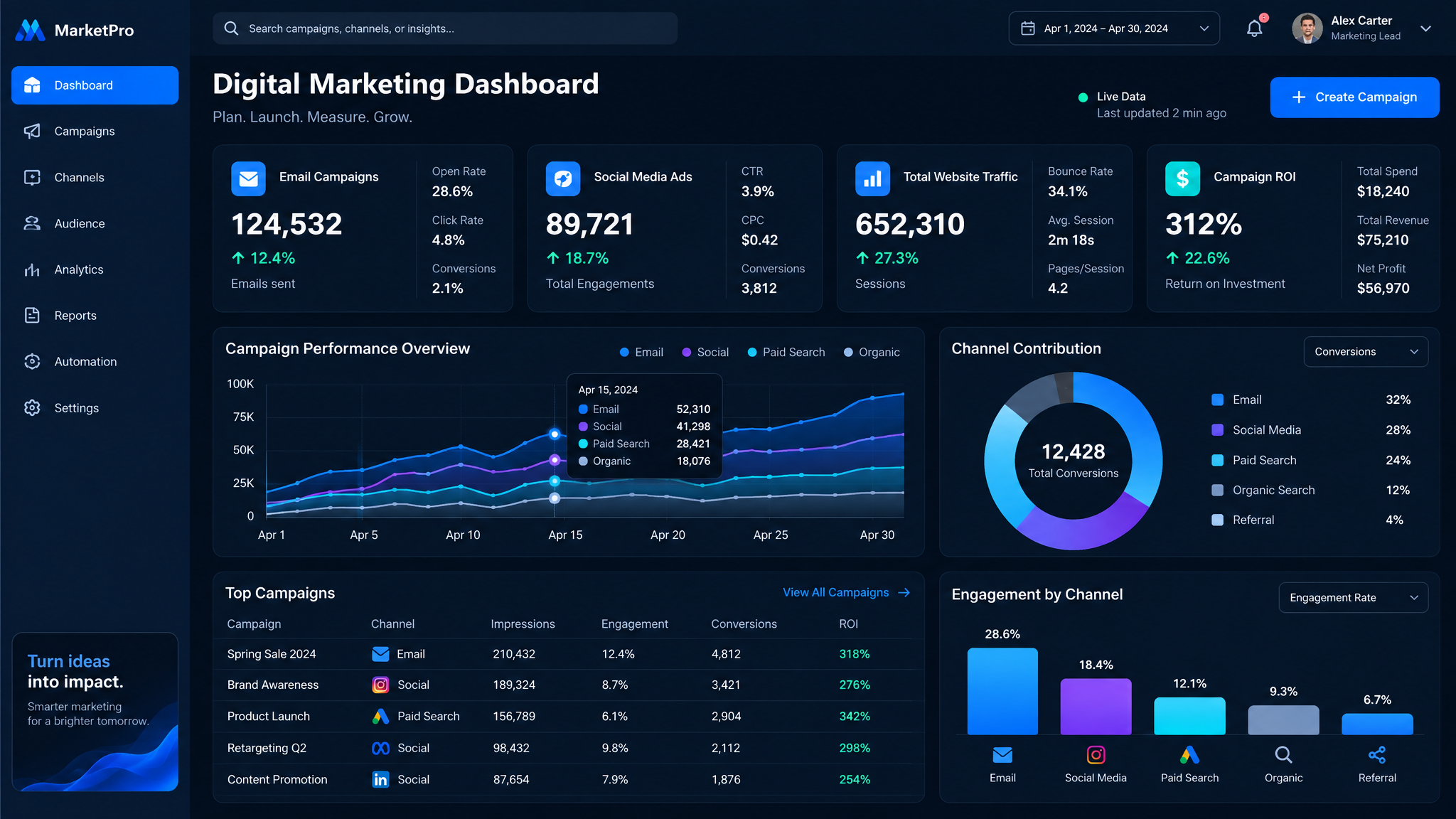
Task: Click the Create Campaign button
Action: (1354, 97)
